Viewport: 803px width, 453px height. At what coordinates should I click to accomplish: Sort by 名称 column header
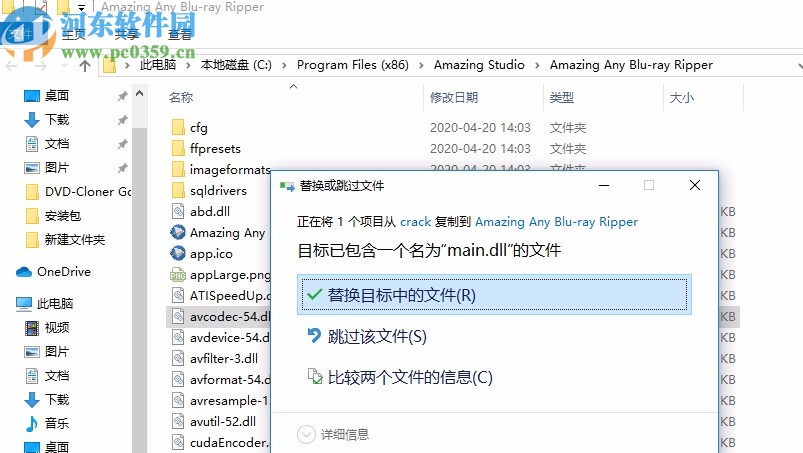click(x=181, y=97)
